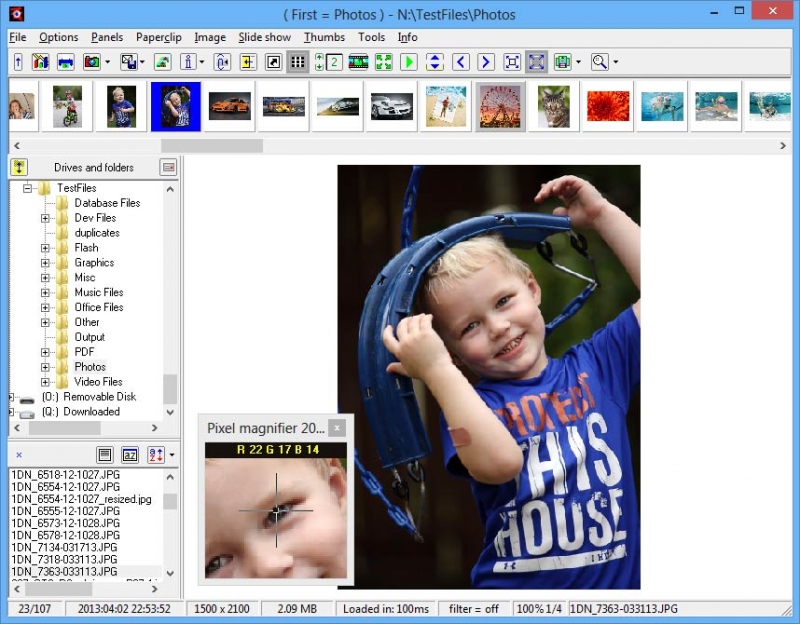Toggle the highlighted fullscreen-fit toolbar button
This screenshot has height=624, width=800.
click(537, 62)
